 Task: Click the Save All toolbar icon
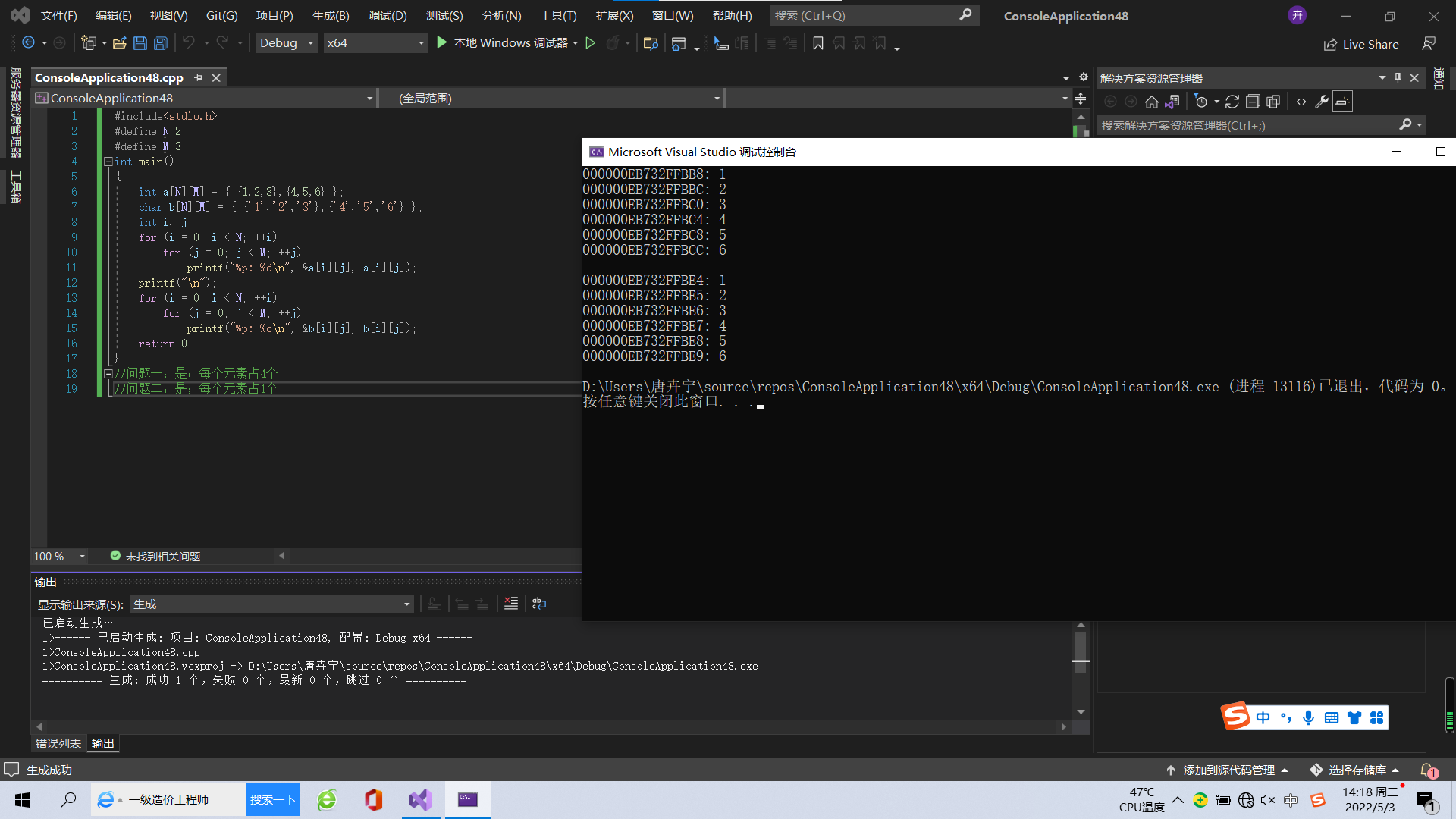point(161,43)
